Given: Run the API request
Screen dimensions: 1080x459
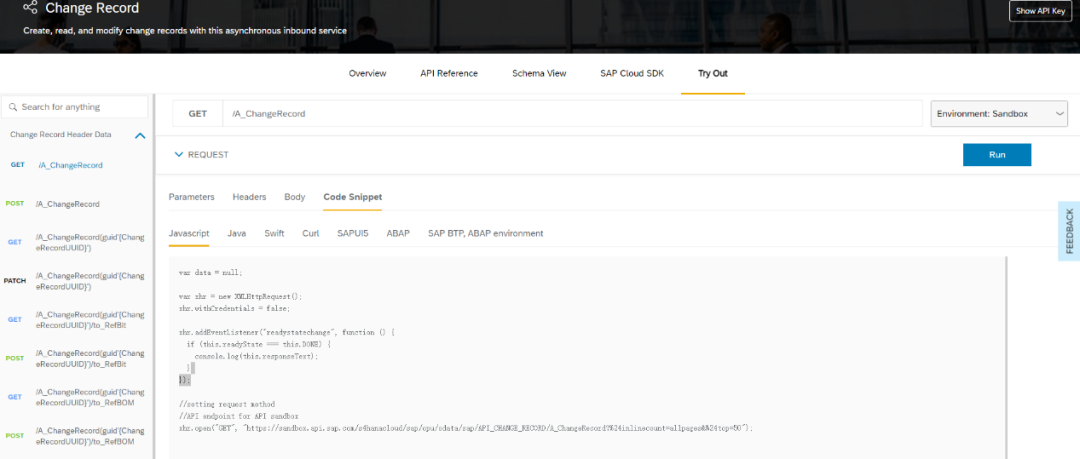Looking at the screenshot, I should pos(997,155).
